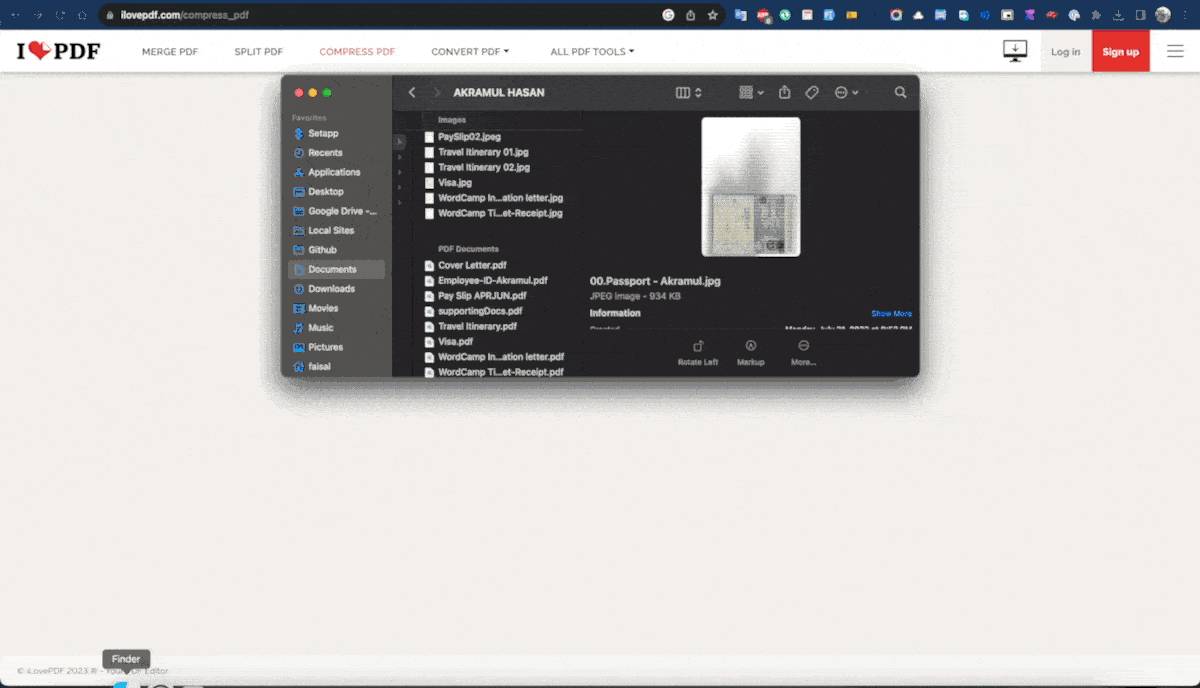Expand the CONVERT PDF dropdown
The width and height of the screenshot is (1200, 688).
pos(470,52)
